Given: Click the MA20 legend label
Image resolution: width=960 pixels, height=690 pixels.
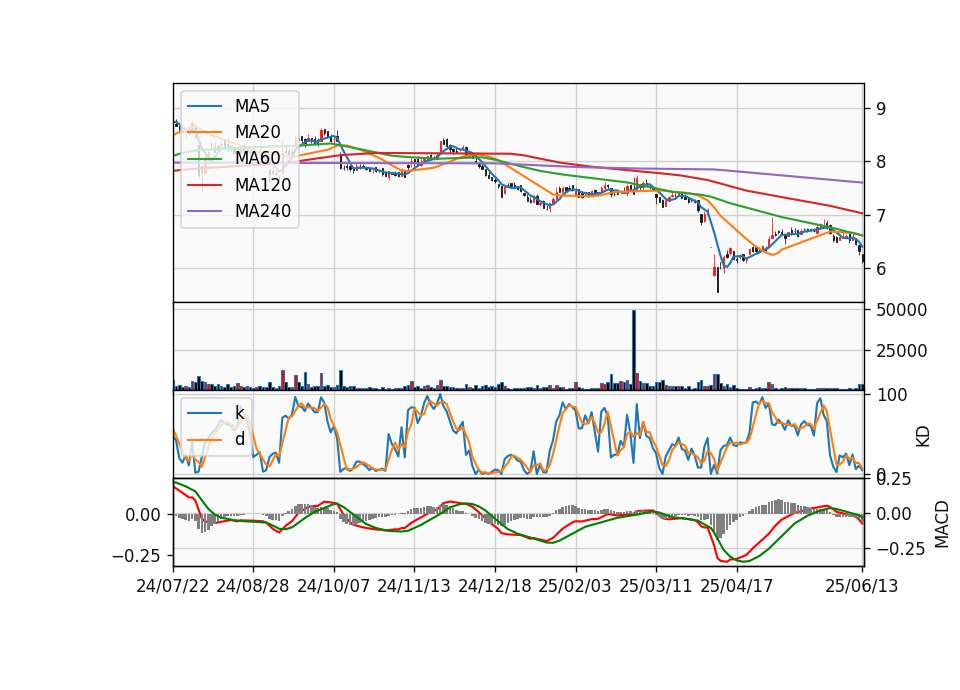Looking at the screenshot, I should click(x=258, y=132).
